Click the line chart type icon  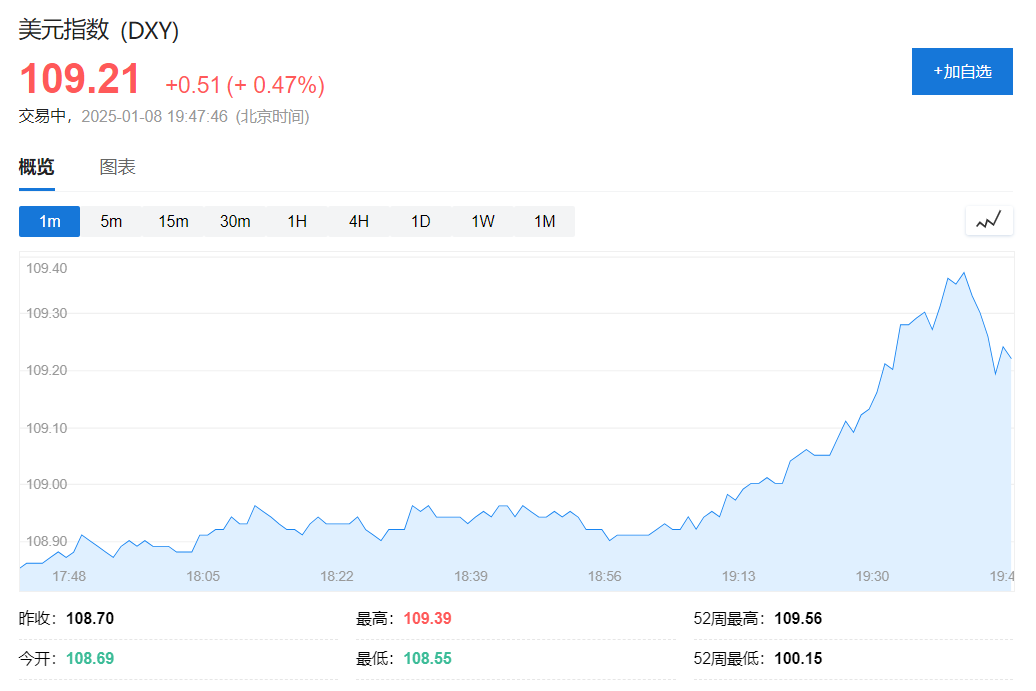988,221
